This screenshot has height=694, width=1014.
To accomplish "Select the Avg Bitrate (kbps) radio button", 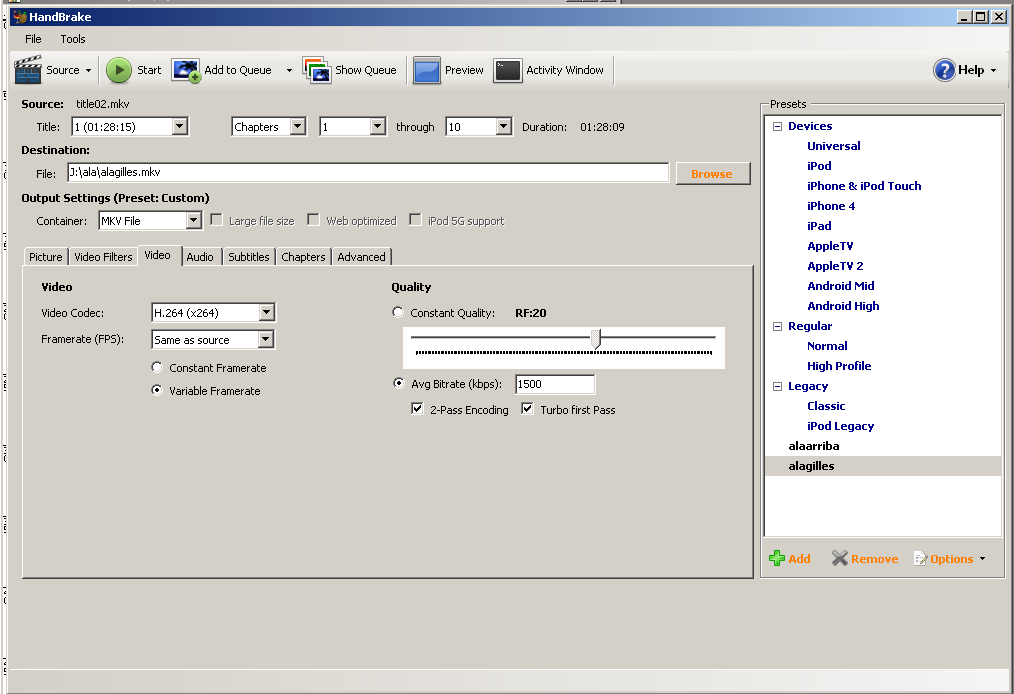I will tap(399, 383).
